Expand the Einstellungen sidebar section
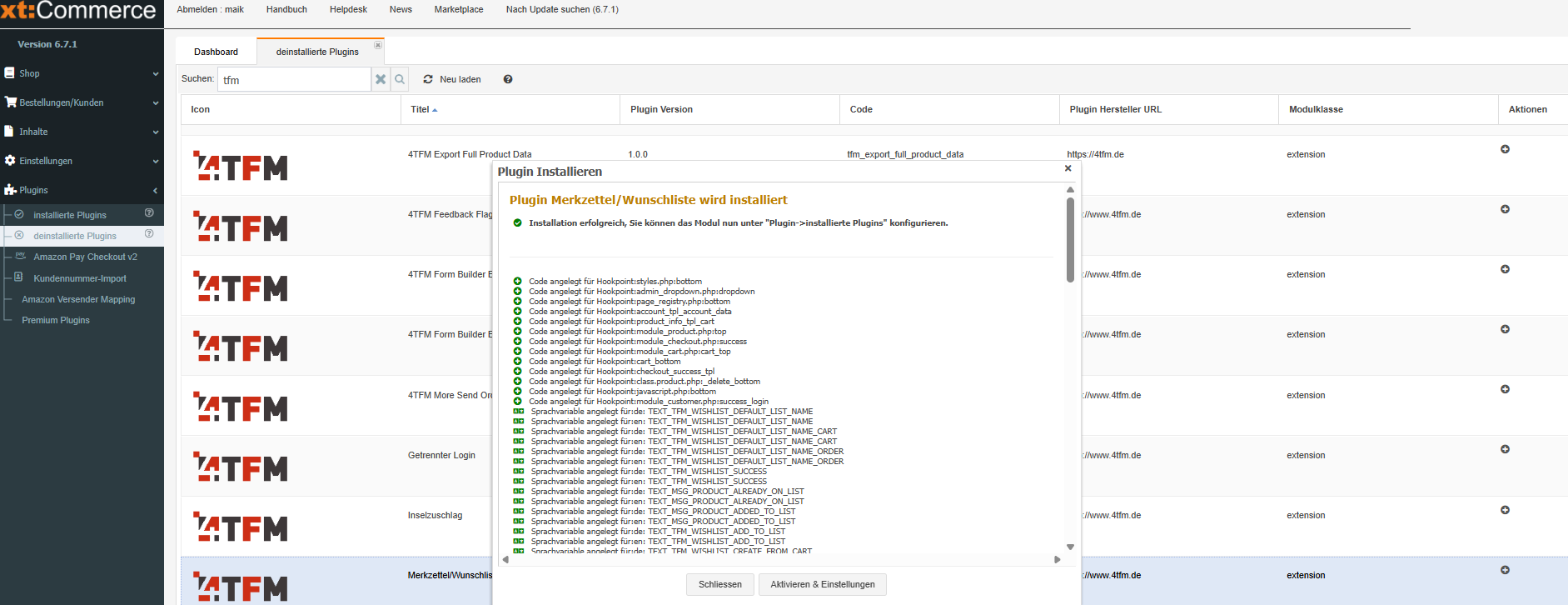The image size is (1568, 605). point(82,161)
